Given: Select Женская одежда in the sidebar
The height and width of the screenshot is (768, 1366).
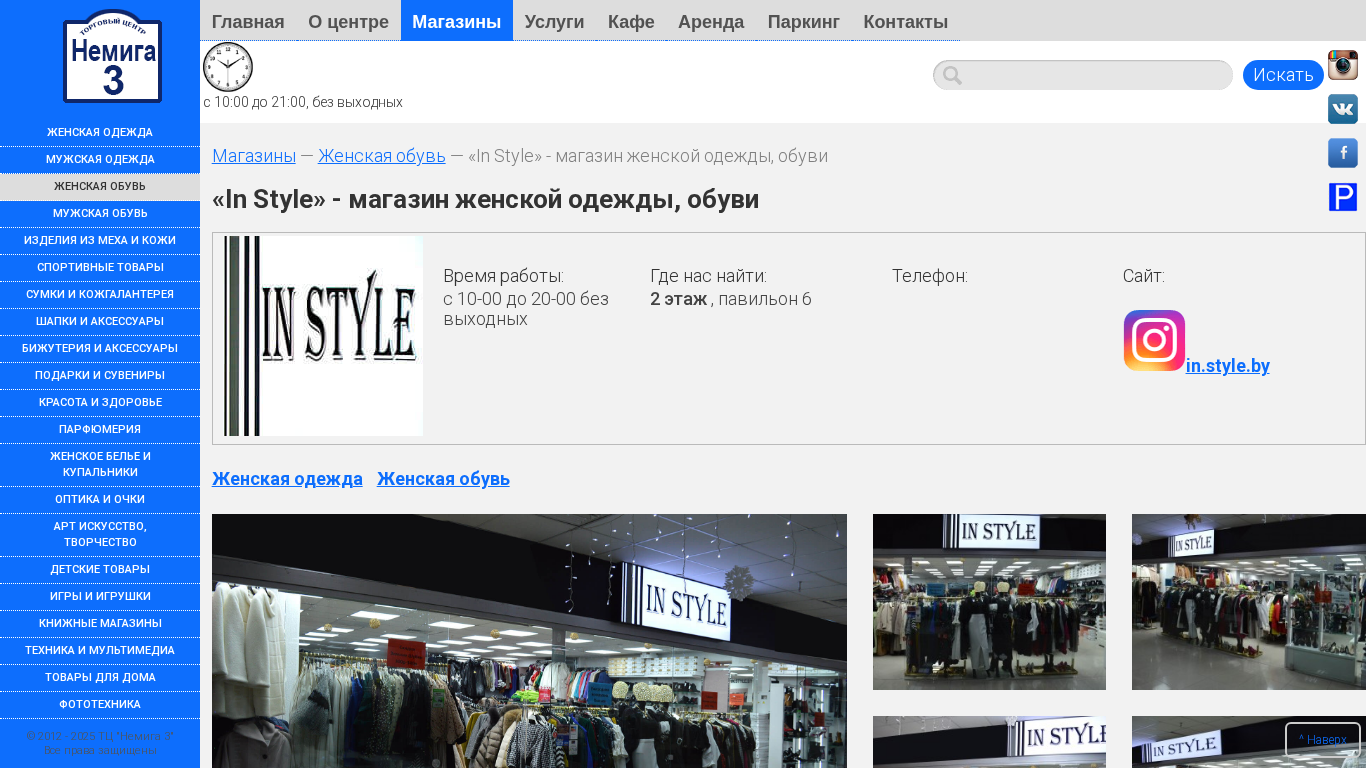Looking at the screenshot, I should (100, 133).
